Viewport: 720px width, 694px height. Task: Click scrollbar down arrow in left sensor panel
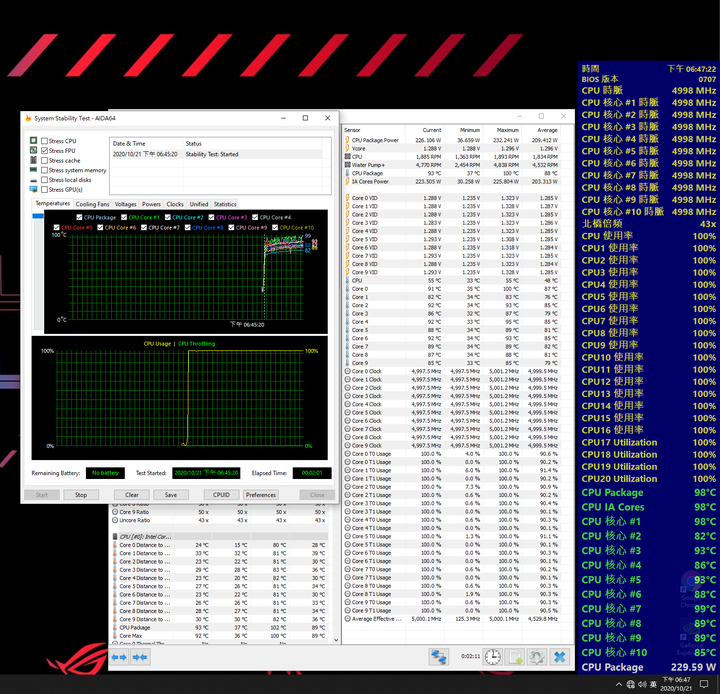(x=336, y=640)
